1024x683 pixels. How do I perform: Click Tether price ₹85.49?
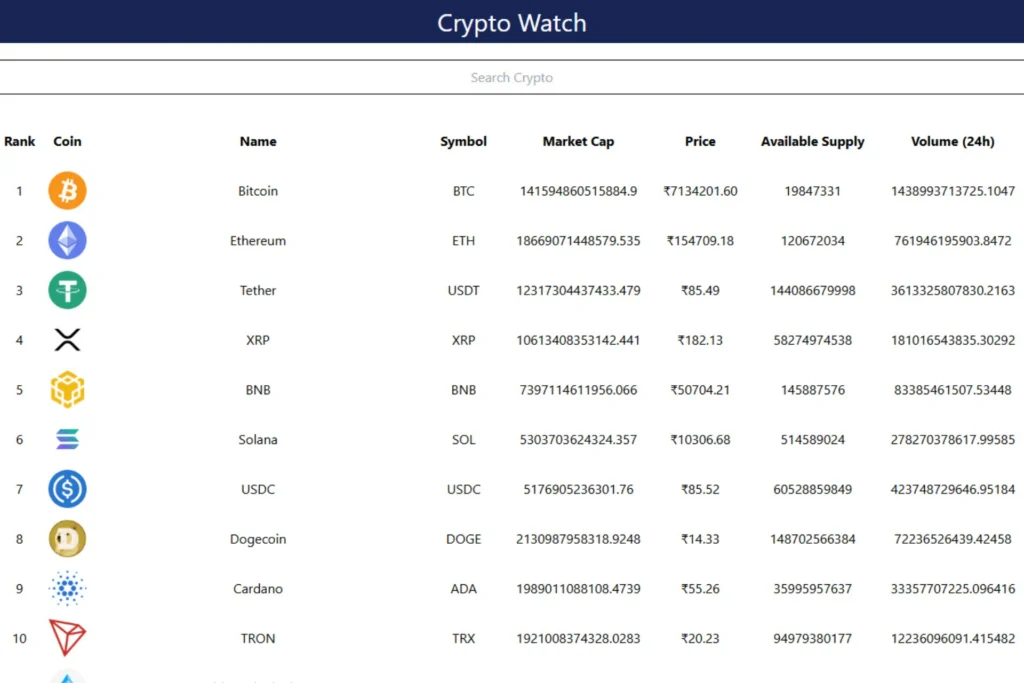coord(700,290)
